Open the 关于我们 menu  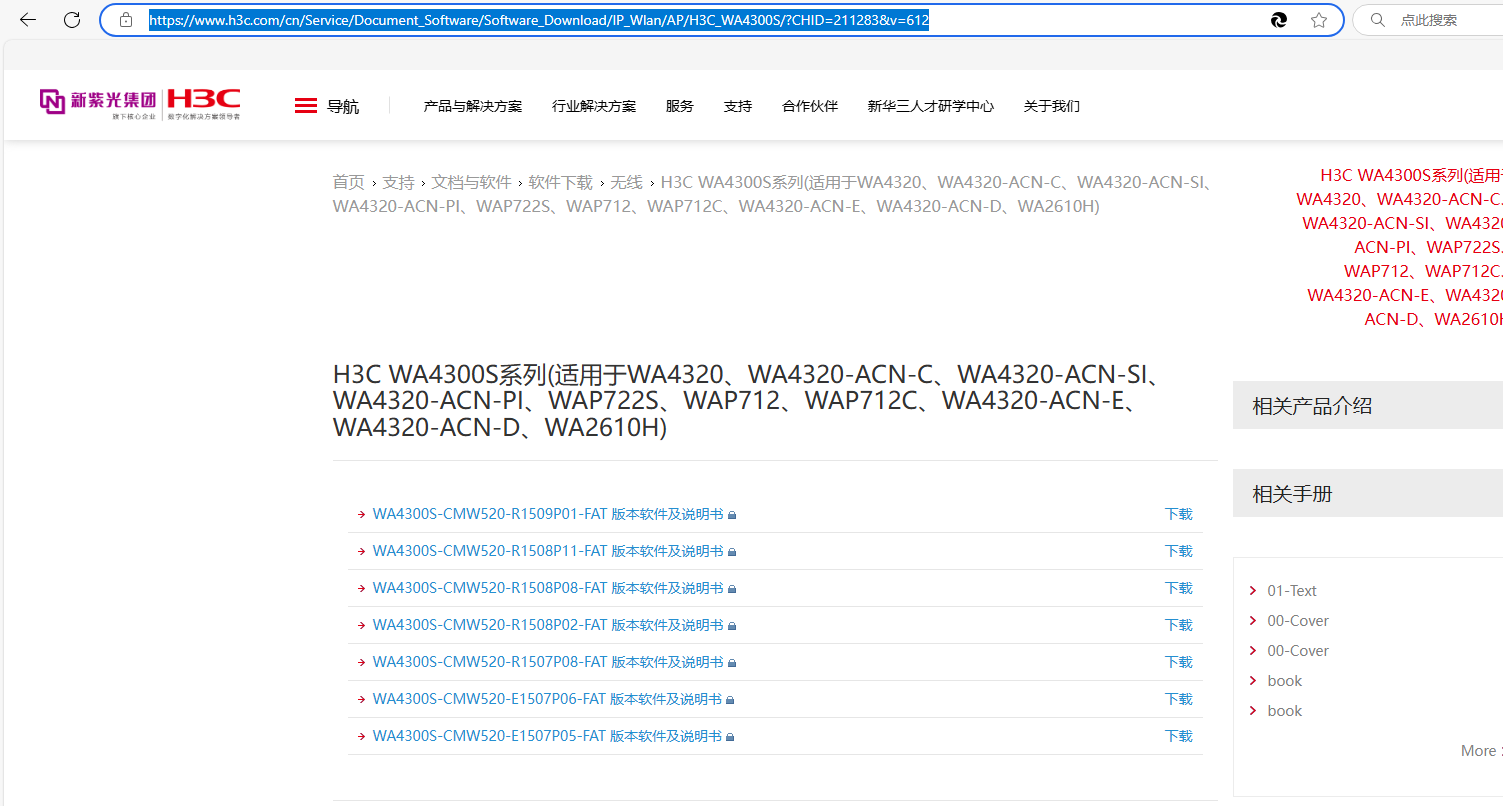point(1052,106)
